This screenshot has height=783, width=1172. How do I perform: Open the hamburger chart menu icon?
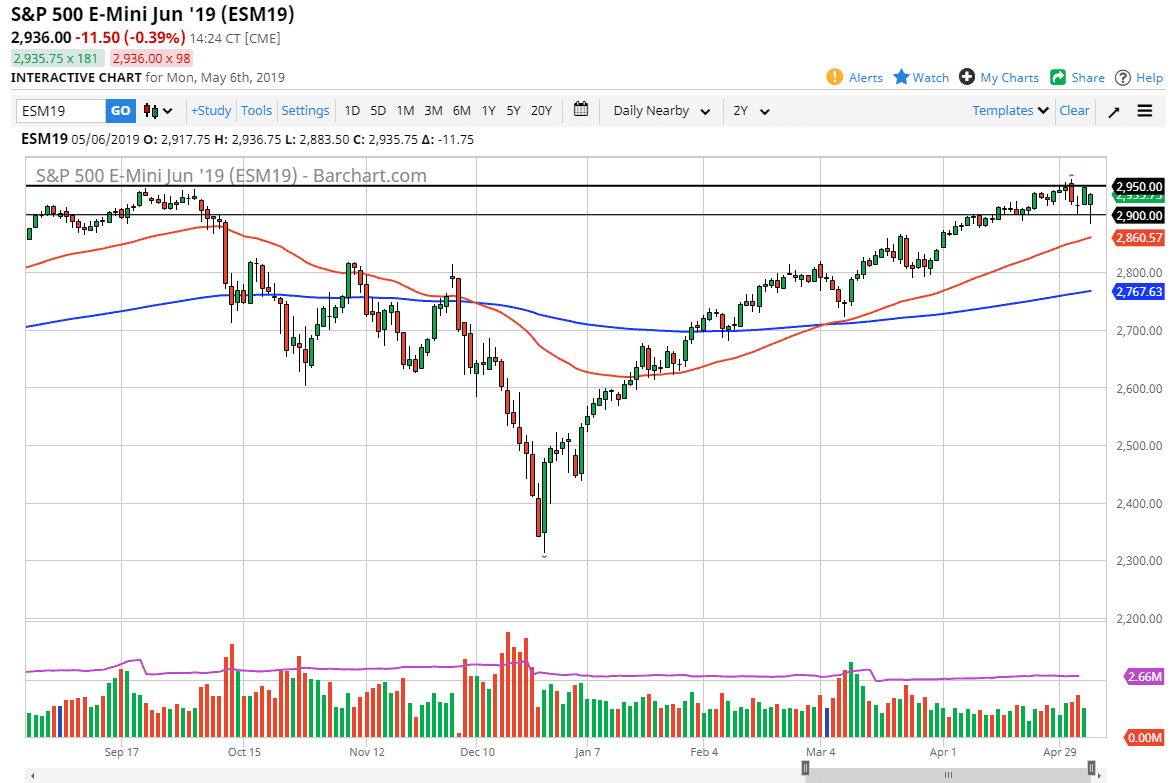[x=1143, y=111]
